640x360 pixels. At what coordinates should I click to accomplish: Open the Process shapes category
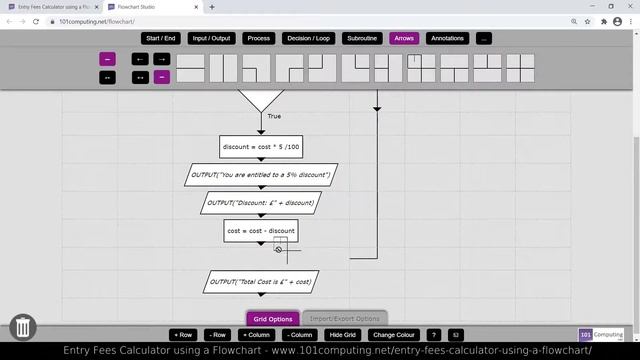pos(258,38)
